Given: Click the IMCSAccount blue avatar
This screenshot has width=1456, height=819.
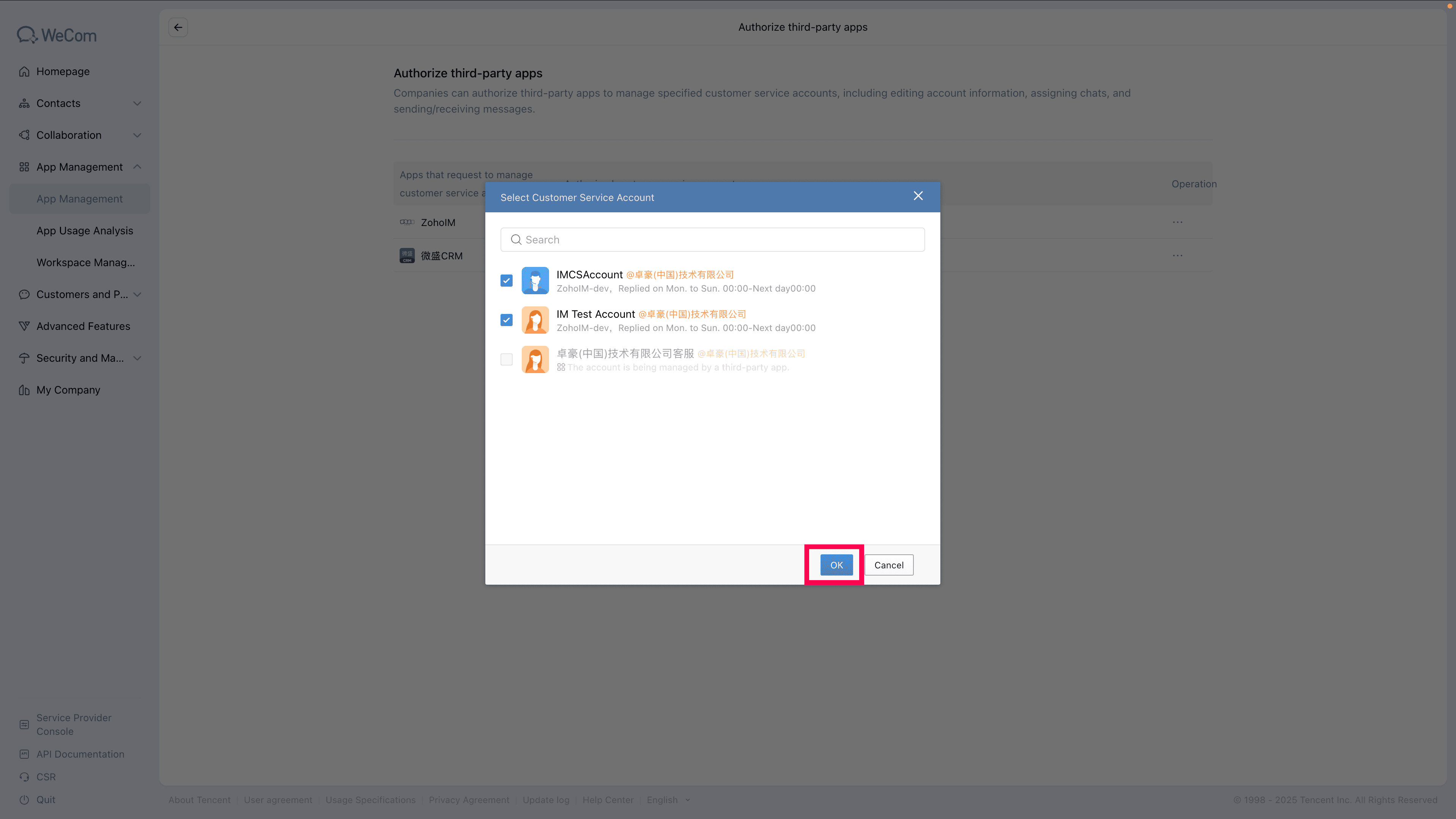Looking at the screenshot, I should pyautogui.click(x=535, y=280).
